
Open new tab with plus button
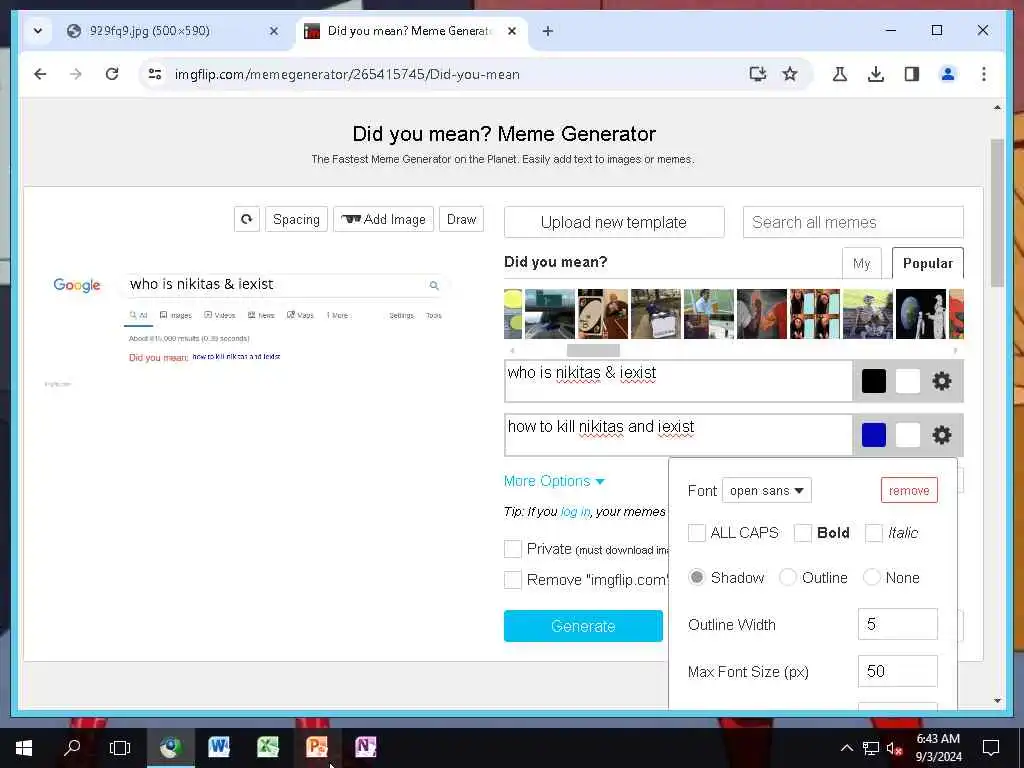(548, 31)
